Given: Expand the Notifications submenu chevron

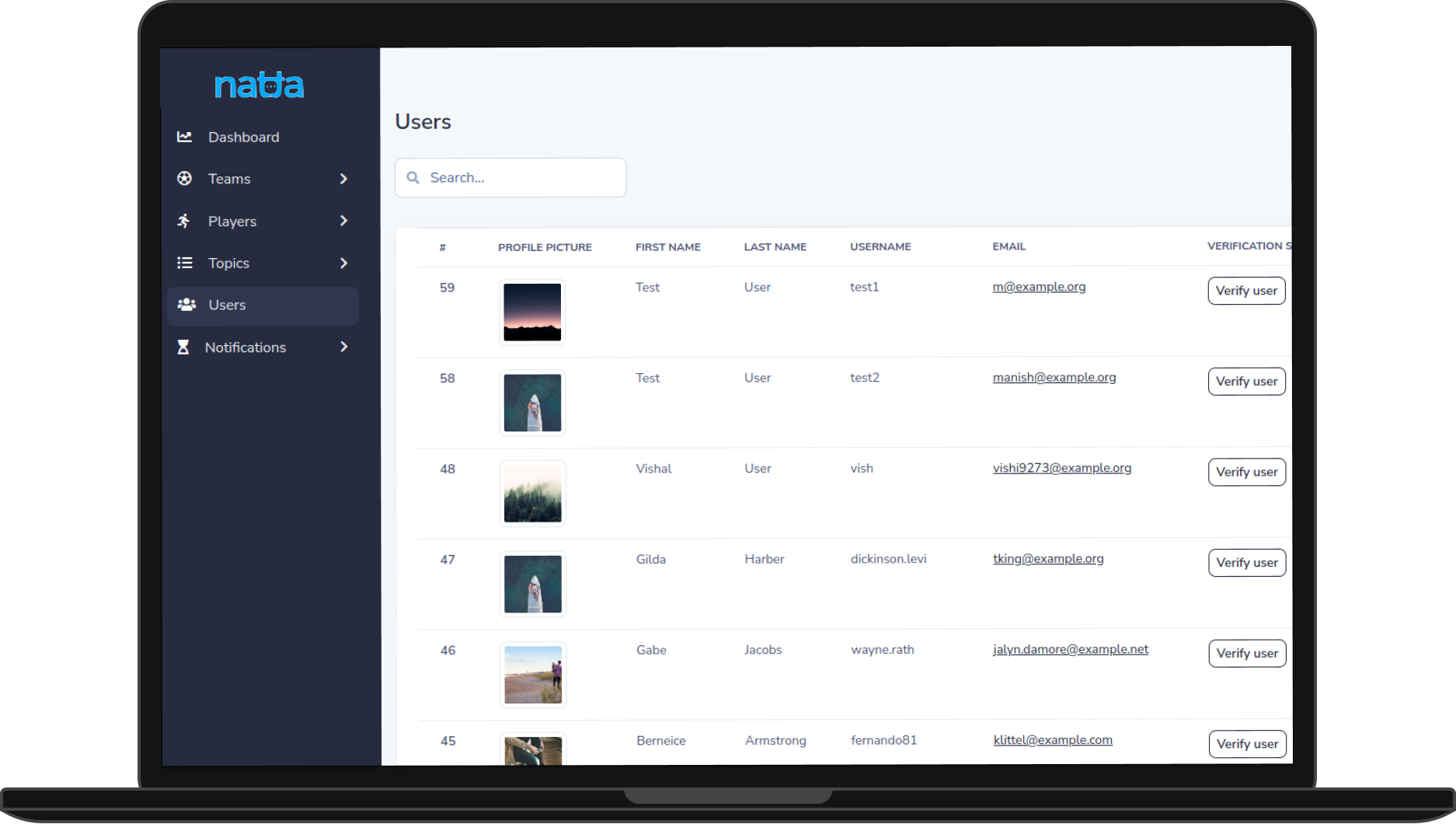Looking at the screenshot, I should click(x=343, y=347).
